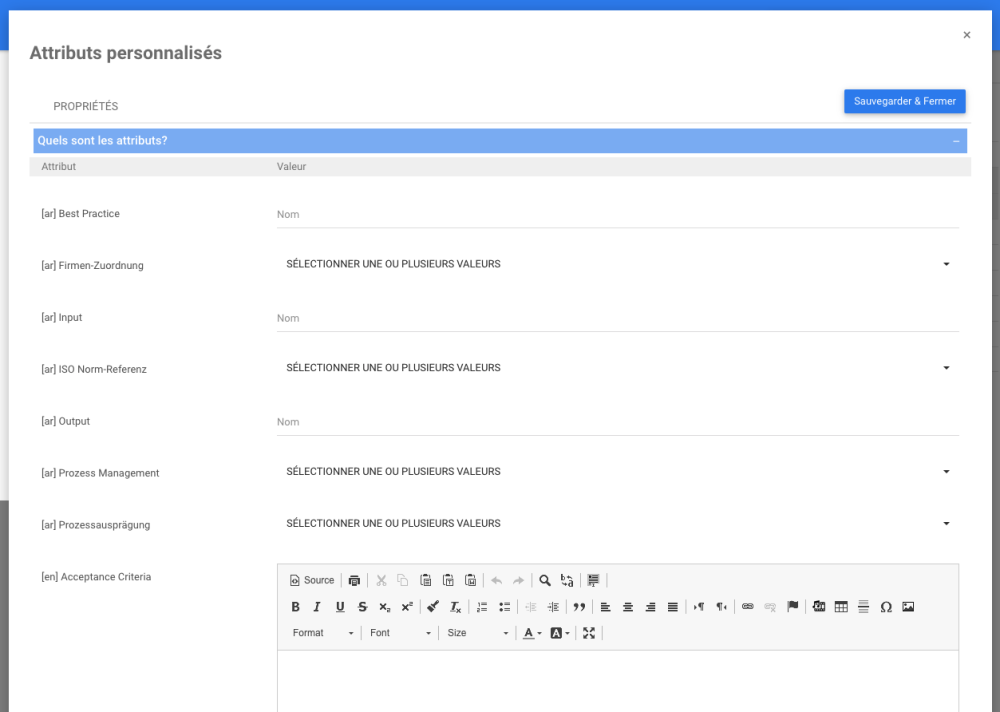Click the 'Attribut' column header
The image size is (1000, 712).
59,167
